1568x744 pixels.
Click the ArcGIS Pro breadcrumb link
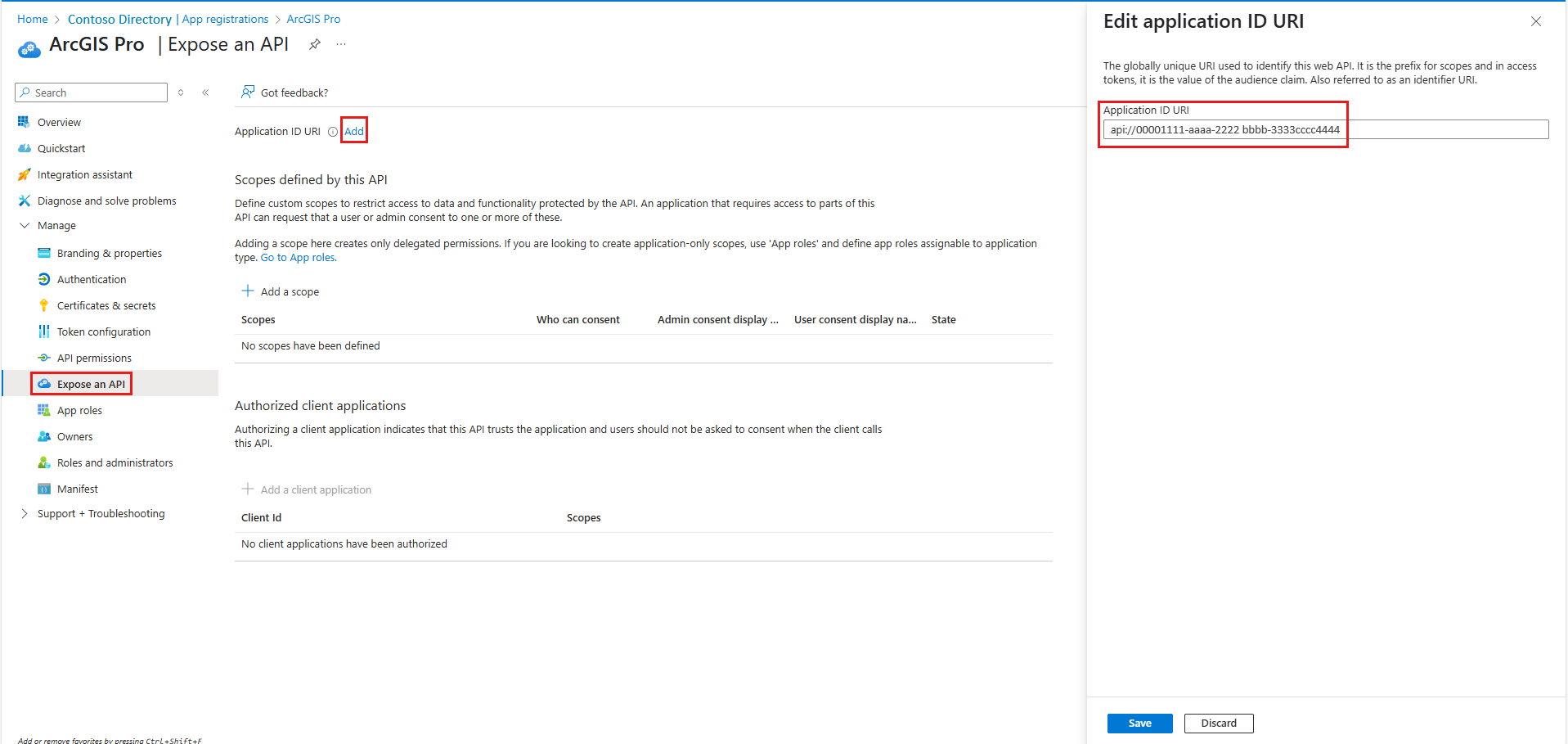(x=313, y=19)
